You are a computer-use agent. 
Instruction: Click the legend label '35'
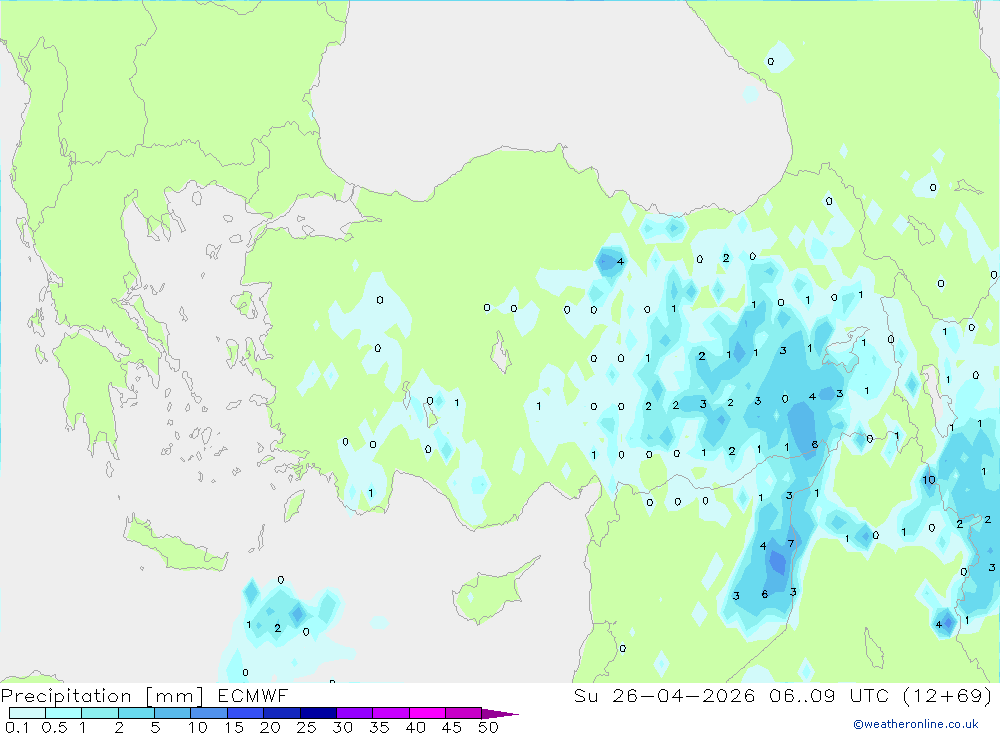(379, 727)
